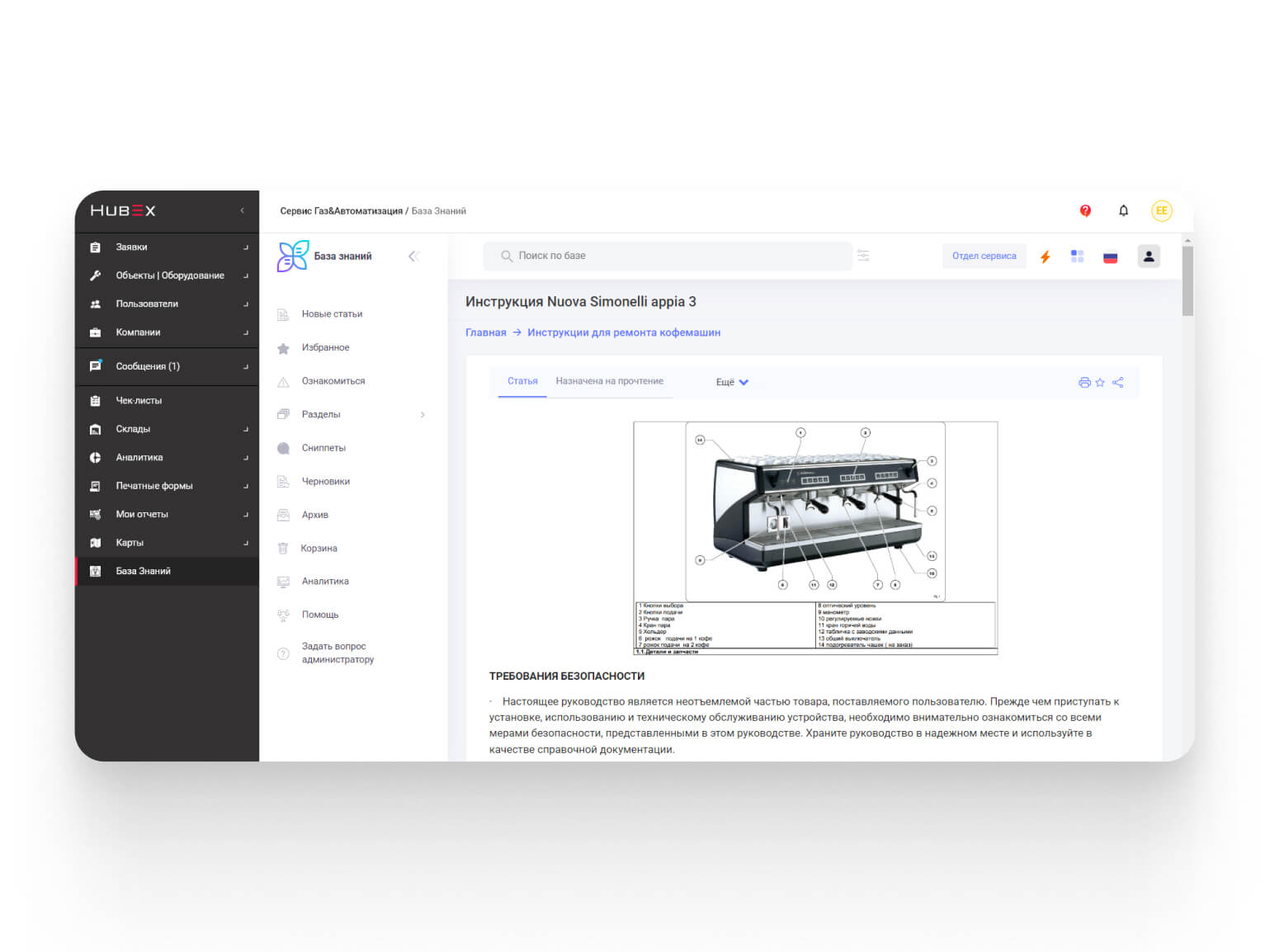This screenshot has width=1270, height=952.
Task: Switch language via Russian flag icon
Action: click(x=1110, y=257)
